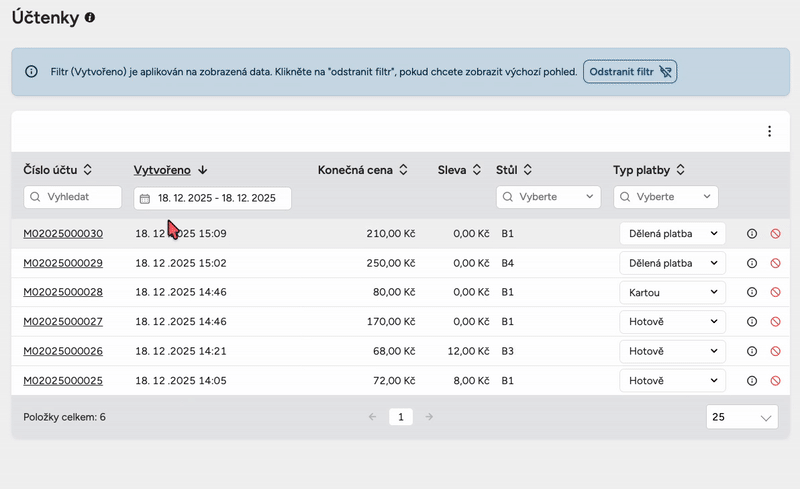
Task: Expand the page size dropdown showing 25
Action: tap(741, 417)
